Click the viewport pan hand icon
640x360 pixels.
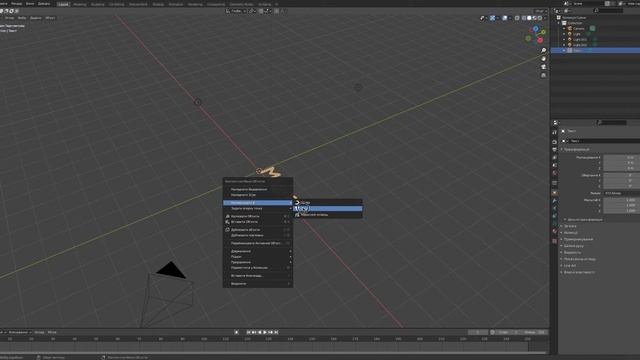click(543, 59)
